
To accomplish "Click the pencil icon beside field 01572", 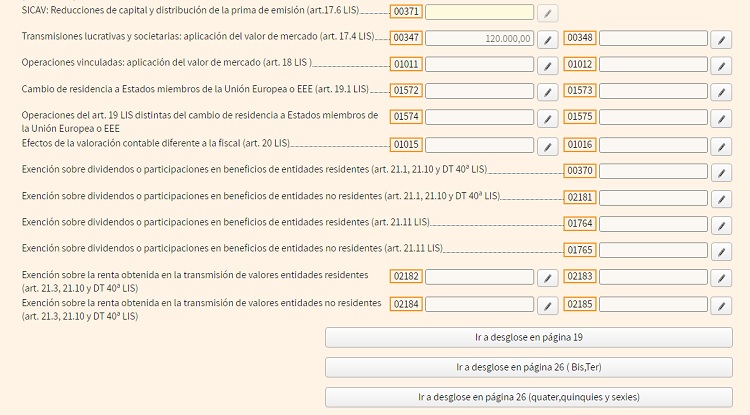I will (548, 92).
